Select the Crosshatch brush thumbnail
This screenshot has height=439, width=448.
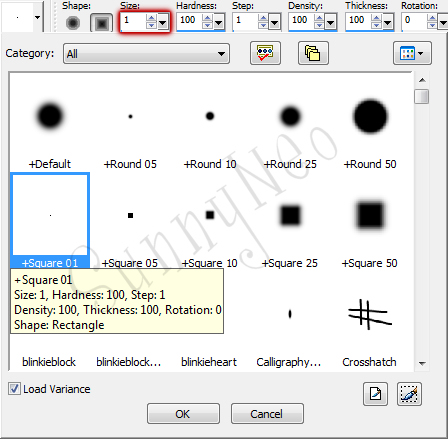click(370, 321)
